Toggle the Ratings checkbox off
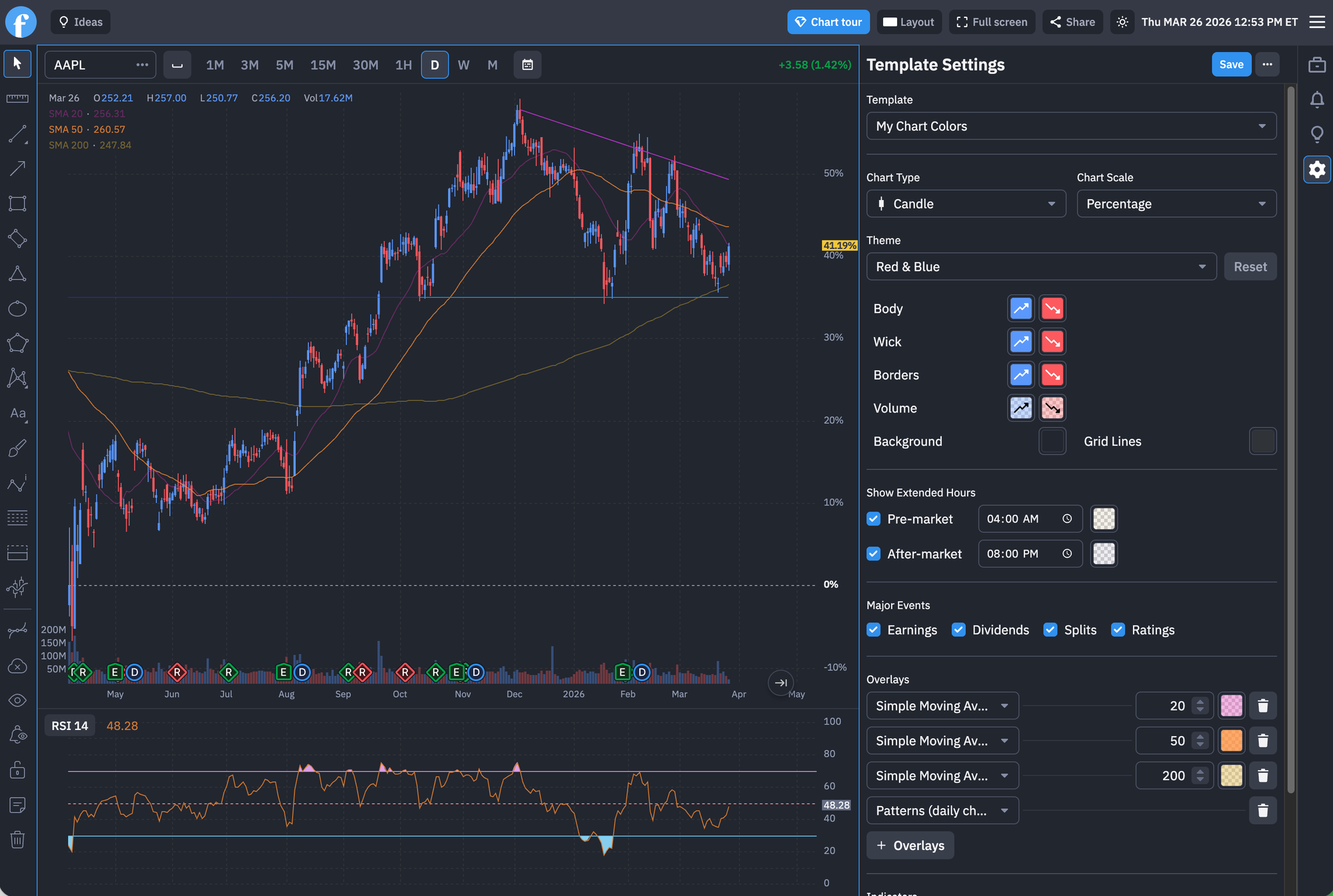 tap(1118, 630)
